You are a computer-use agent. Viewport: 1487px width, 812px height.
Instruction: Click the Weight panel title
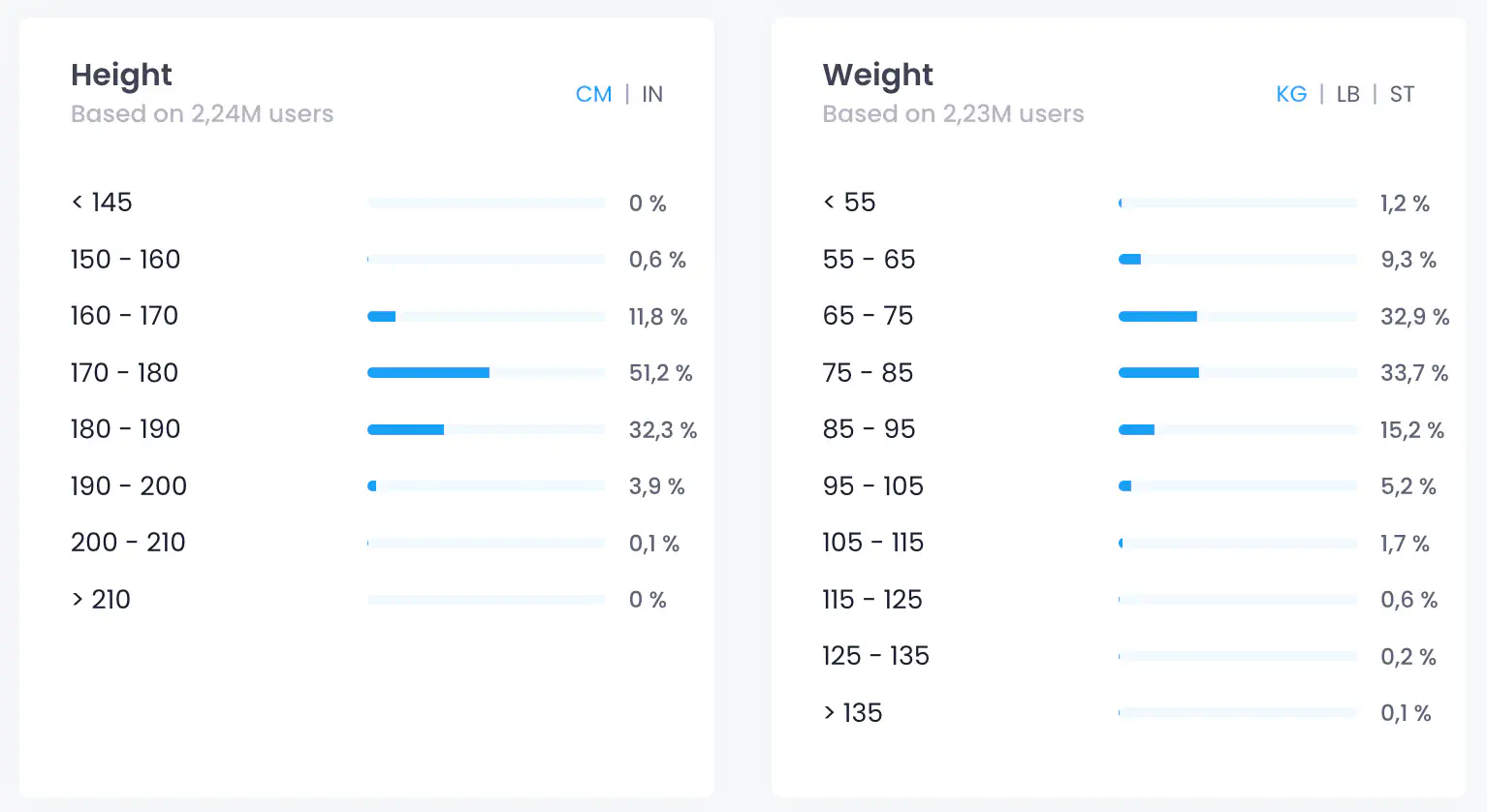[877, 75]
